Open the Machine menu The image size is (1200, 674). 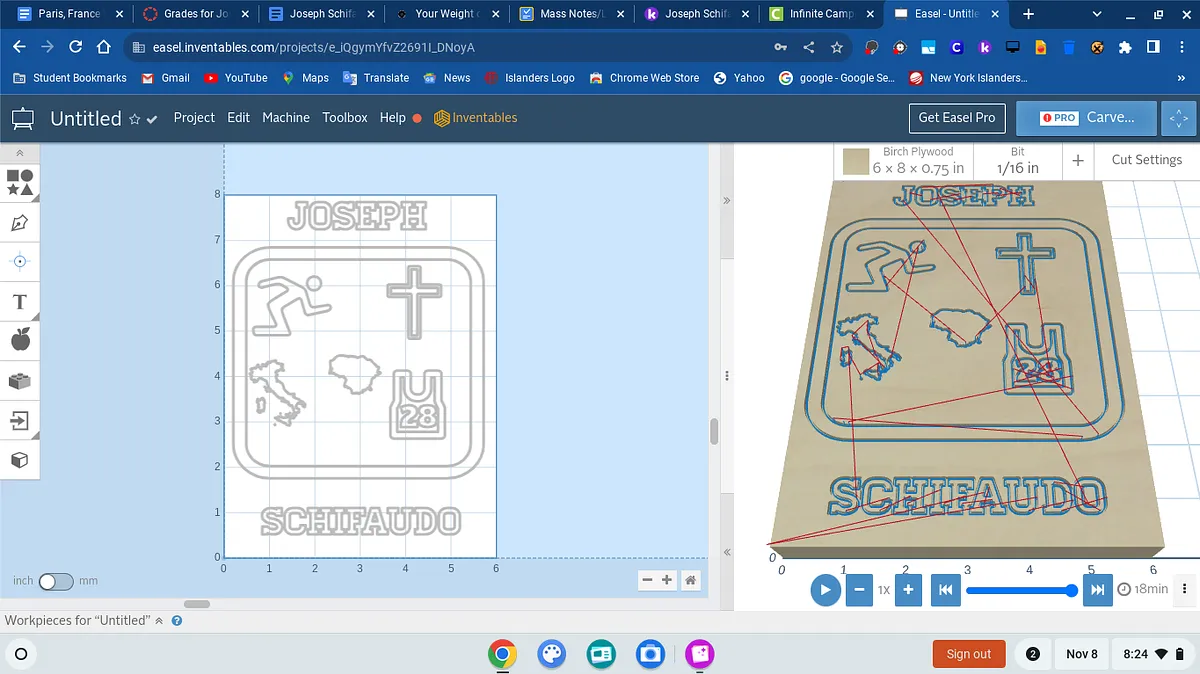[x=286, y=118]
